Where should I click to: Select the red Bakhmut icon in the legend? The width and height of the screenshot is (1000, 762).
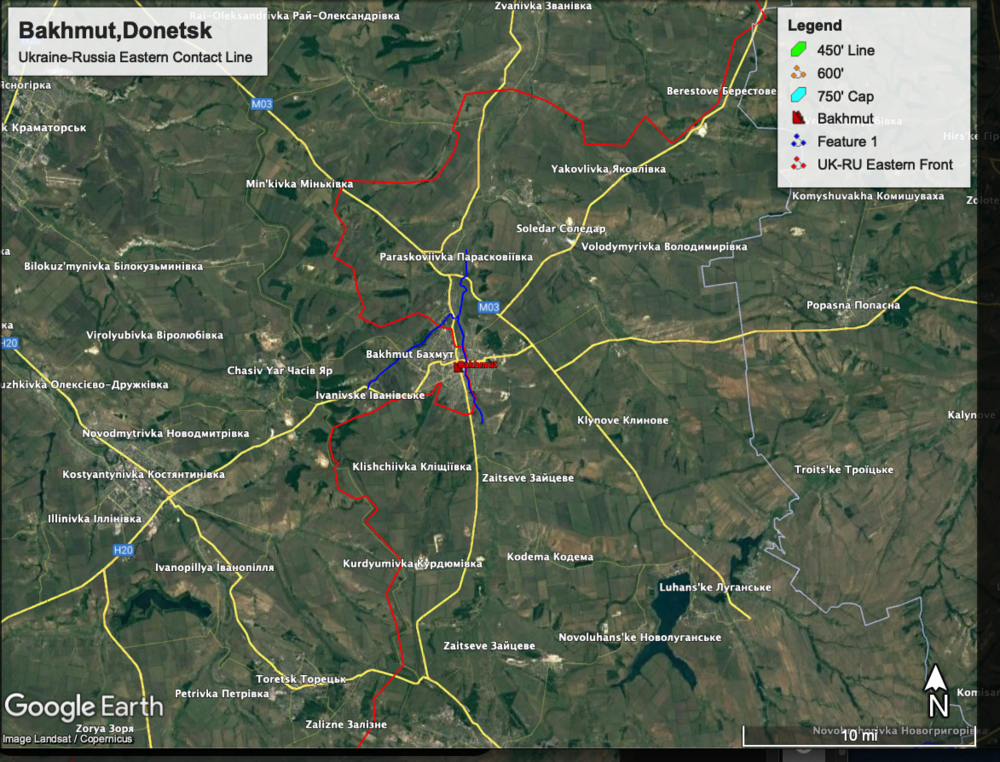[798, 119]
